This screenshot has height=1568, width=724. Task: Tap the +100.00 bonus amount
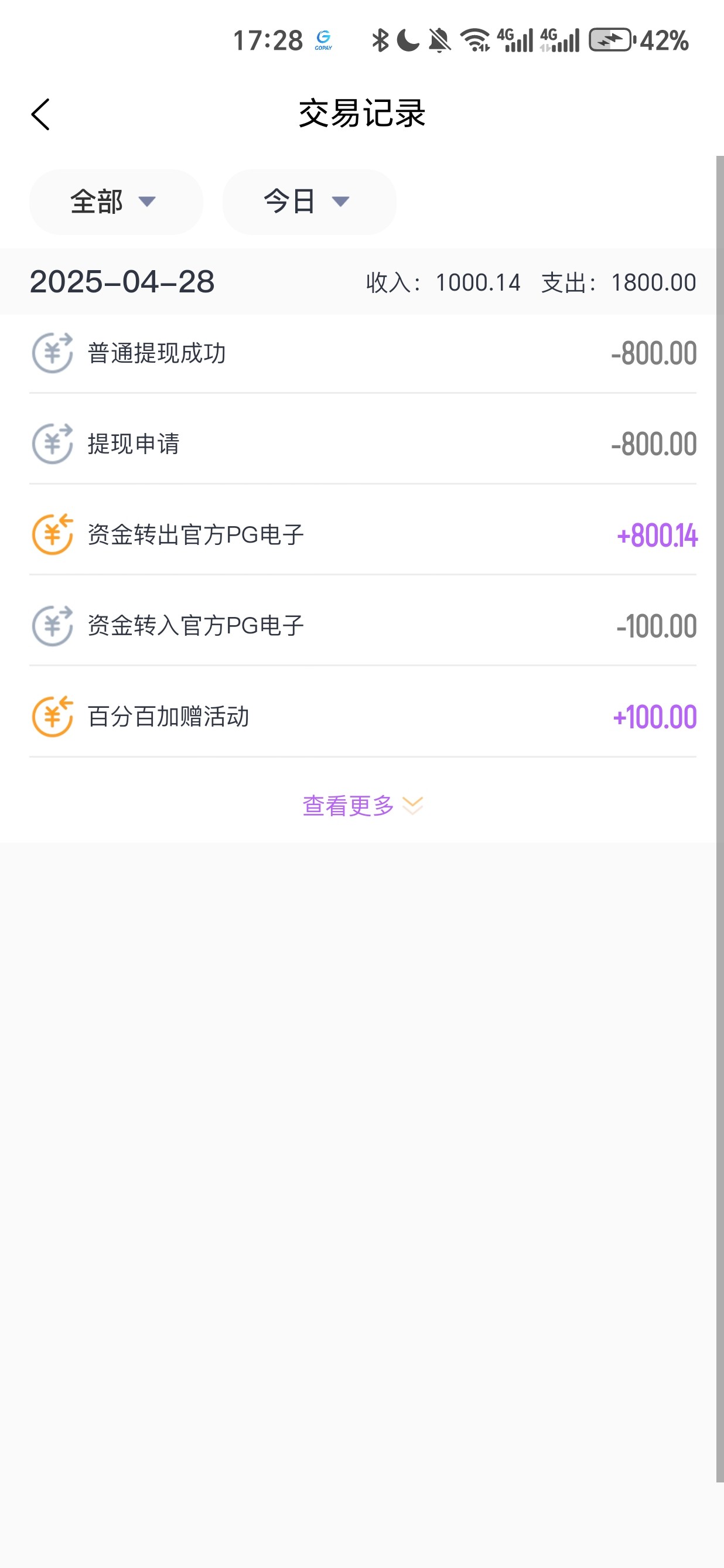click(655, 717)
